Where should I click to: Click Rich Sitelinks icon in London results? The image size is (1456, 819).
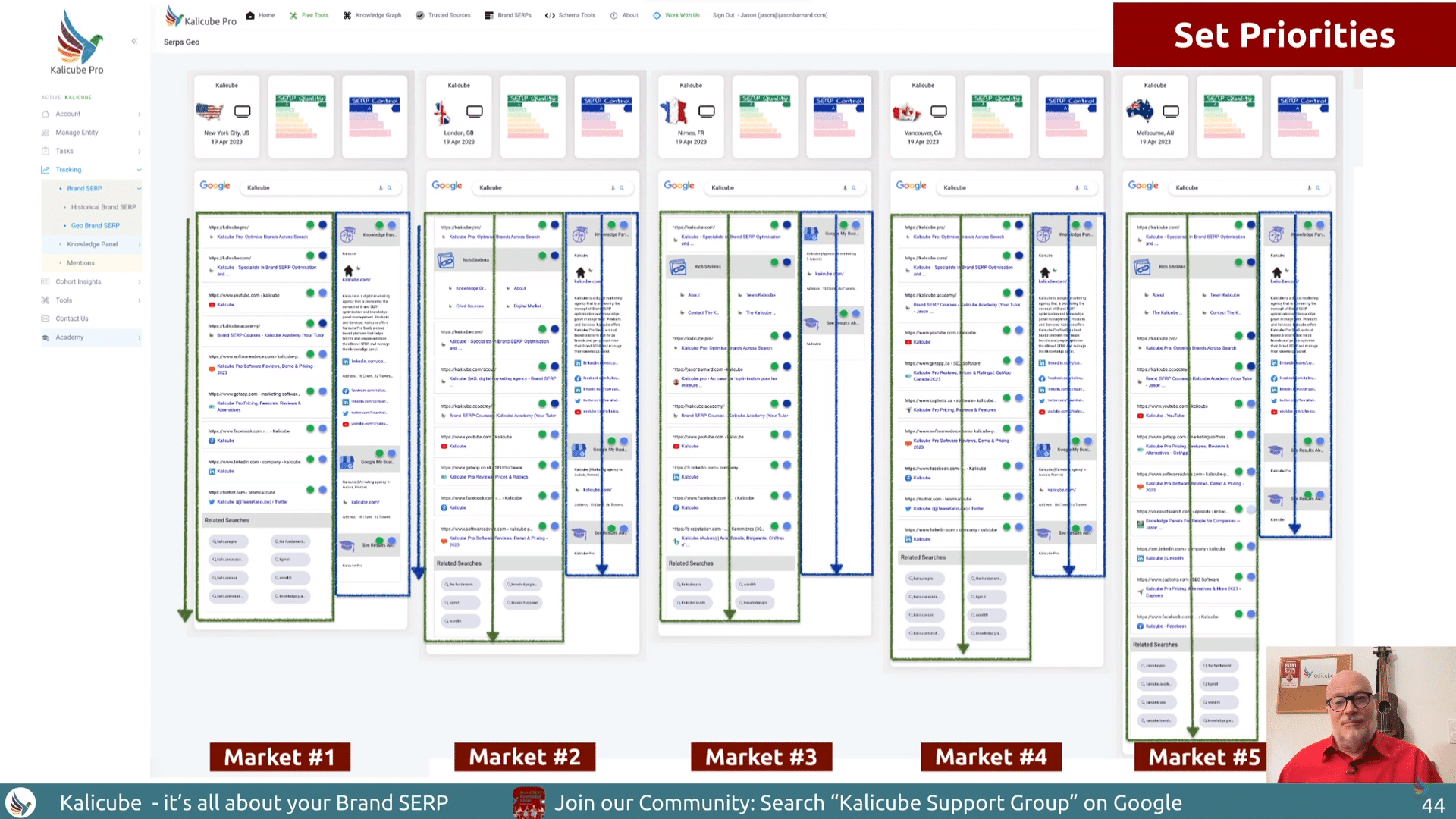(x=446, y=260)
